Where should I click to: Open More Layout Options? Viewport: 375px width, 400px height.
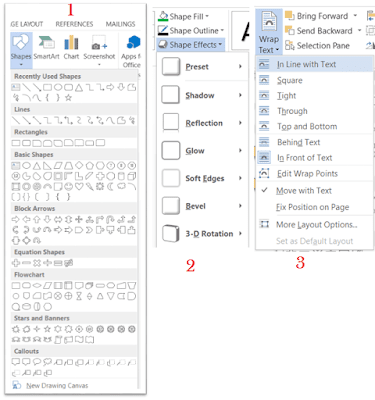pos(314,225)
